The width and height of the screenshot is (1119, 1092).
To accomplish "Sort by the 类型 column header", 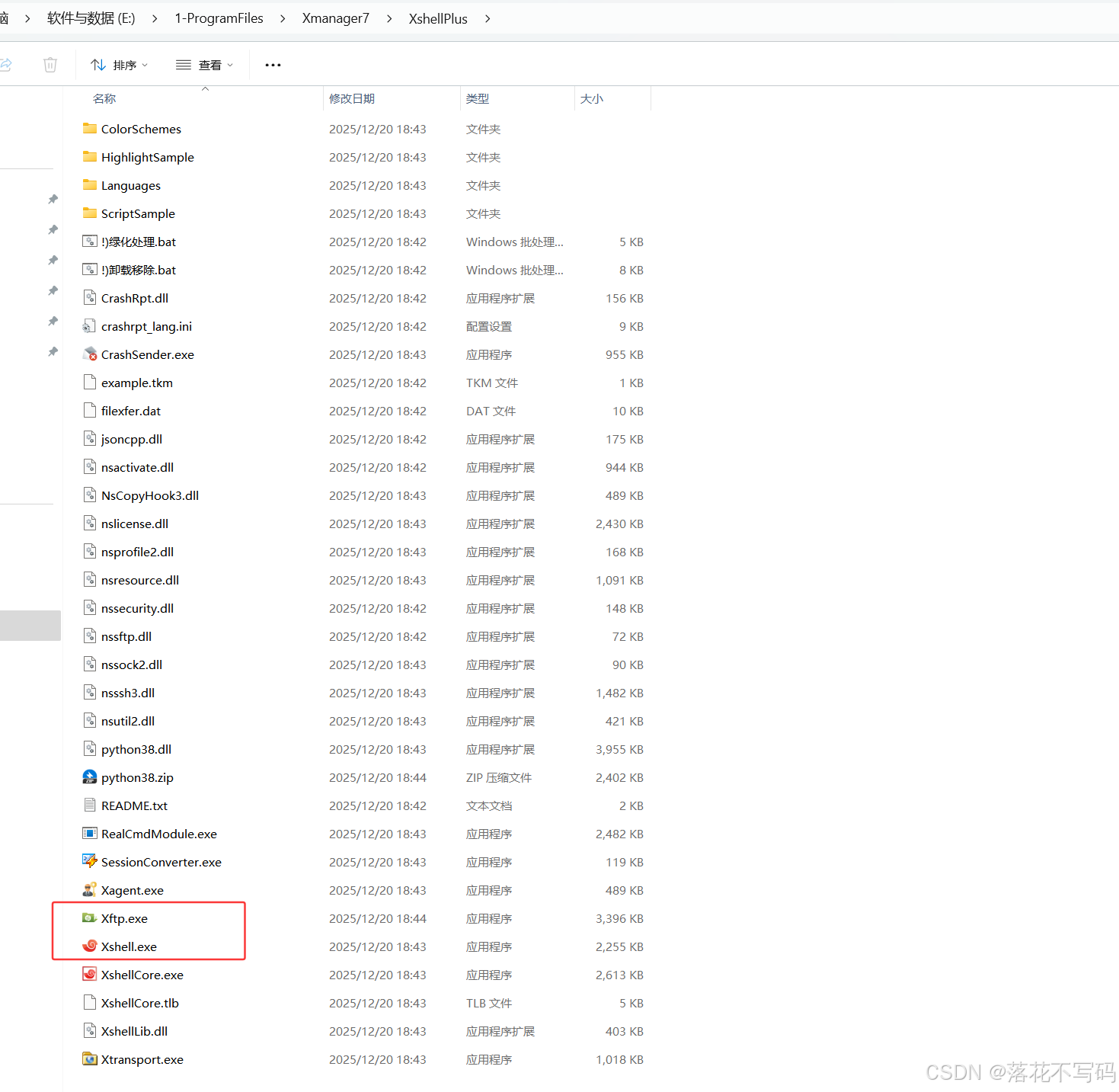I will point(478,98).
